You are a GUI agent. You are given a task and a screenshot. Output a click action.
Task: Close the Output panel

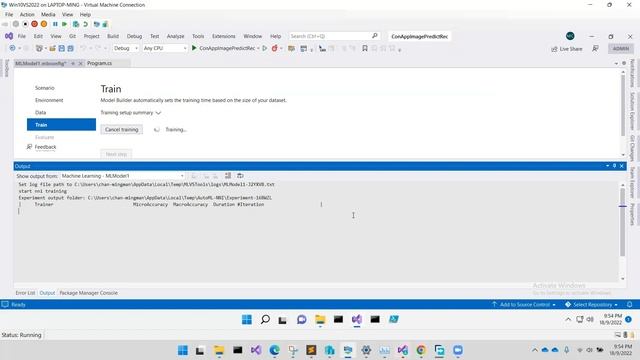[x=622, y=166]
